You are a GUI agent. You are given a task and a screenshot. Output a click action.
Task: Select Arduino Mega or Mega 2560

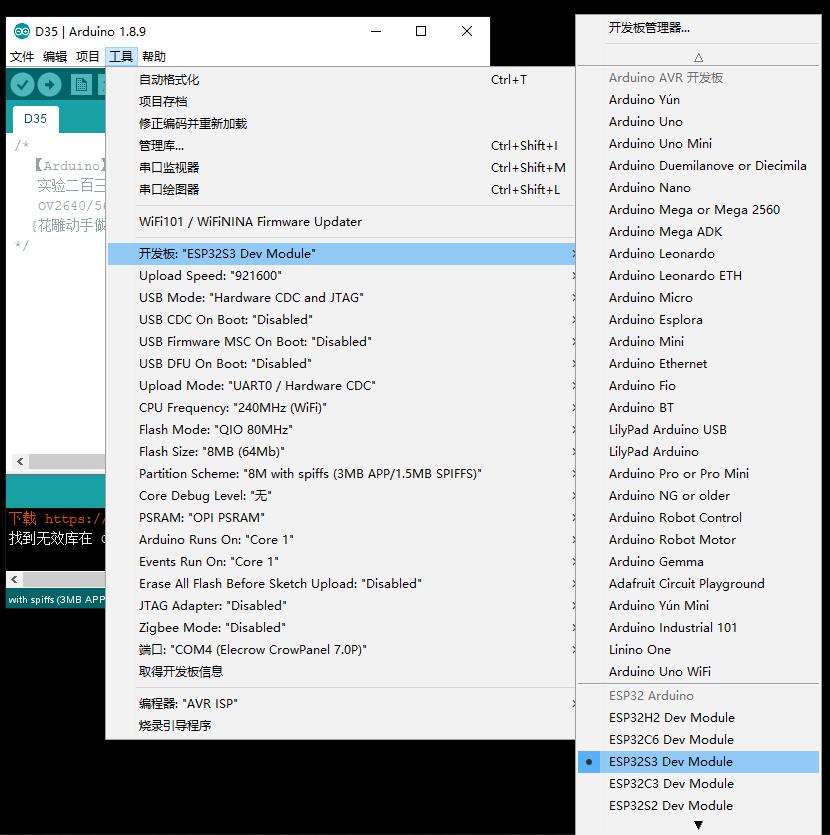pyautogui.click(x=698, y=210)
